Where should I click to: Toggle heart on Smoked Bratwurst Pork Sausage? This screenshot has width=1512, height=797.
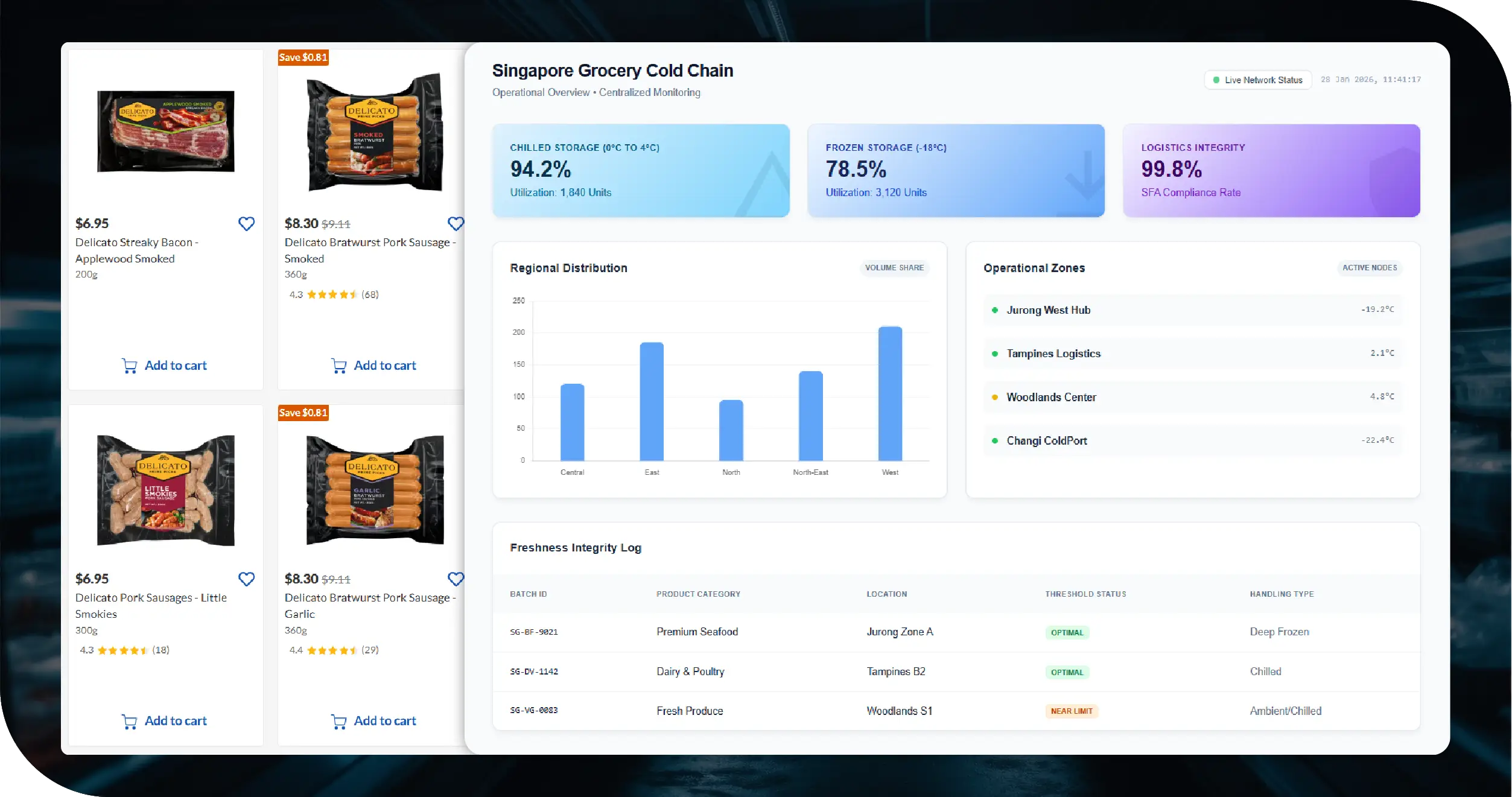(456, 224)
